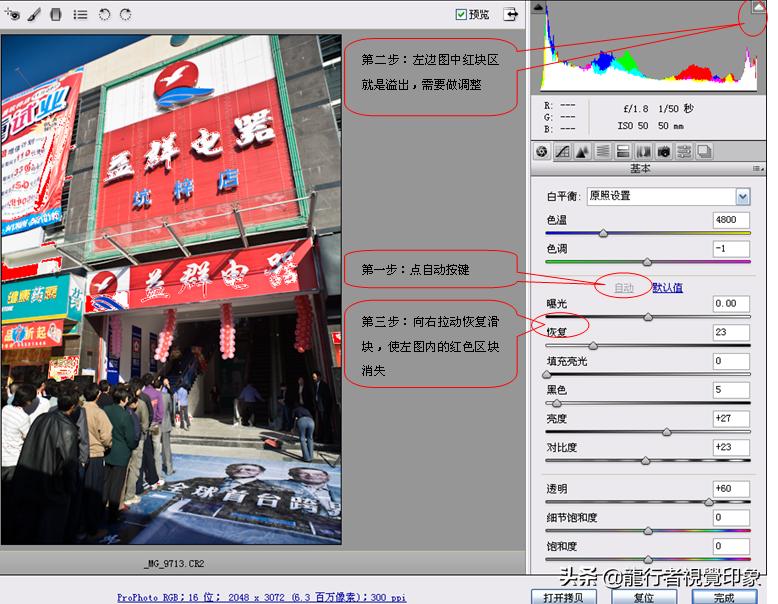The width and height of the screenshot is (778, 604).
Task: Click the 细节饱和度 value field
Action: click(x=731, y=518)
